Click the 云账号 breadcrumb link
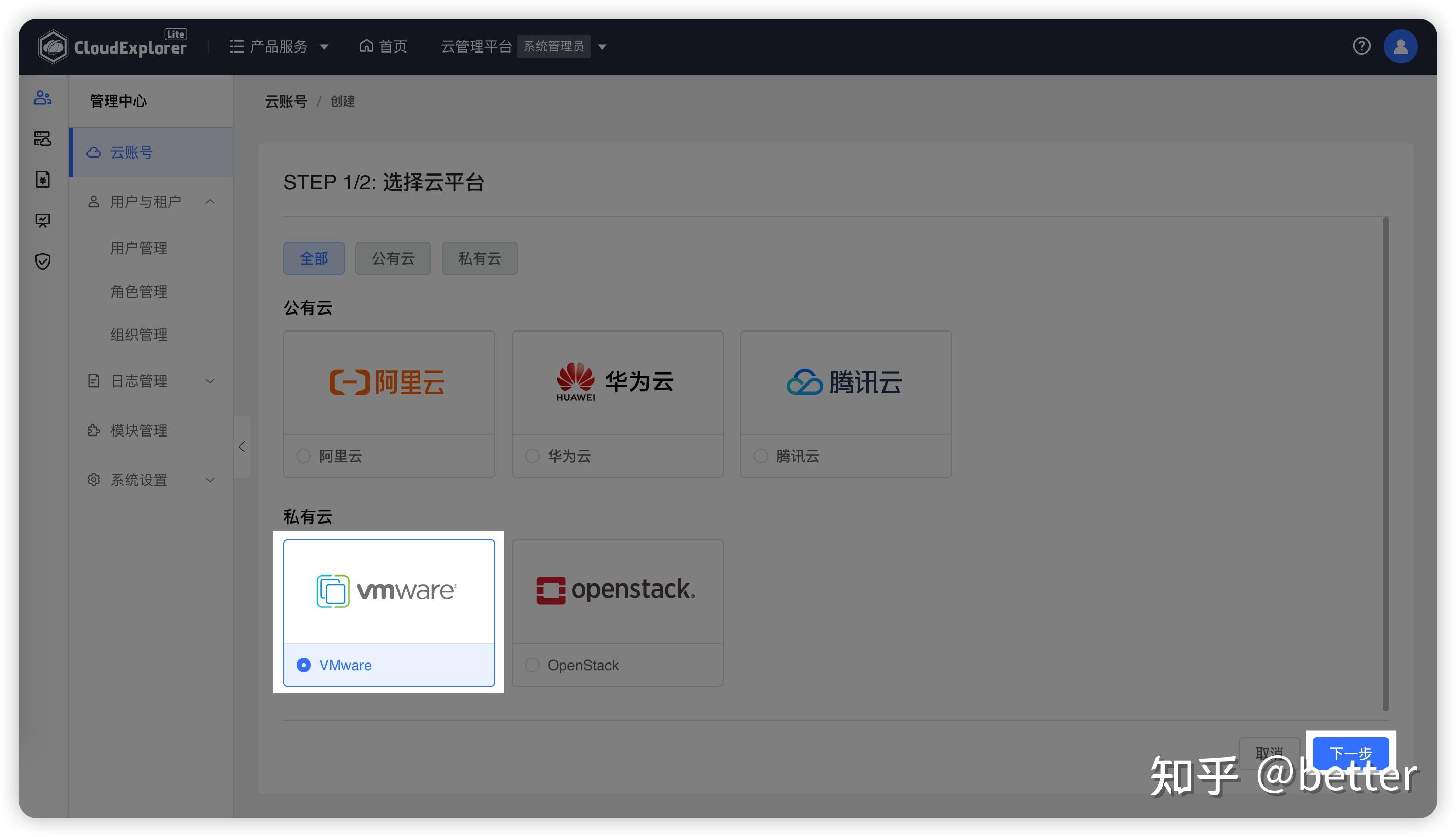 (286, 101)
